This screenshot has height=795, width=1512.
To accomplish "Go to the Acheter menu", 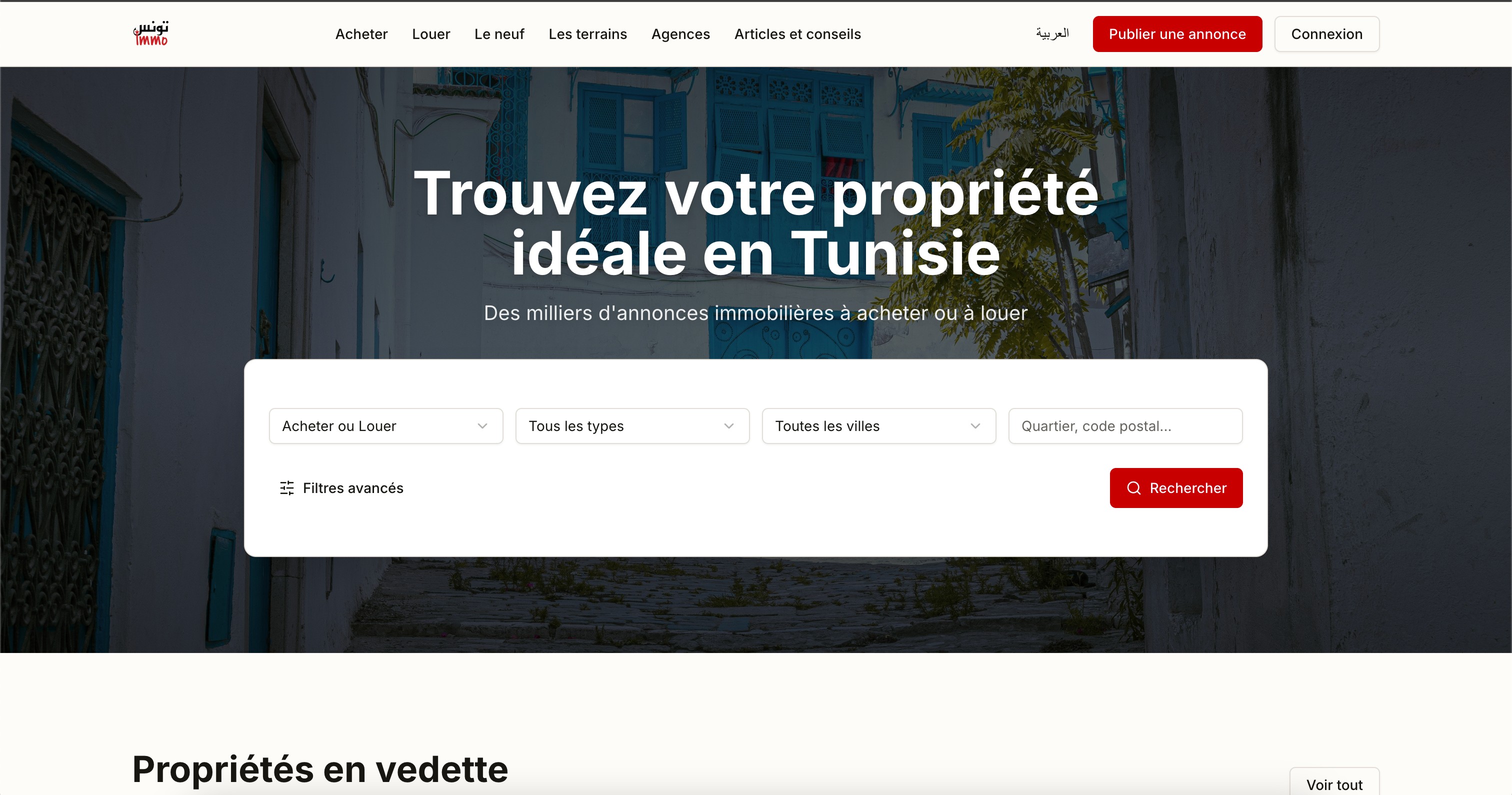I will coord(361,34).
